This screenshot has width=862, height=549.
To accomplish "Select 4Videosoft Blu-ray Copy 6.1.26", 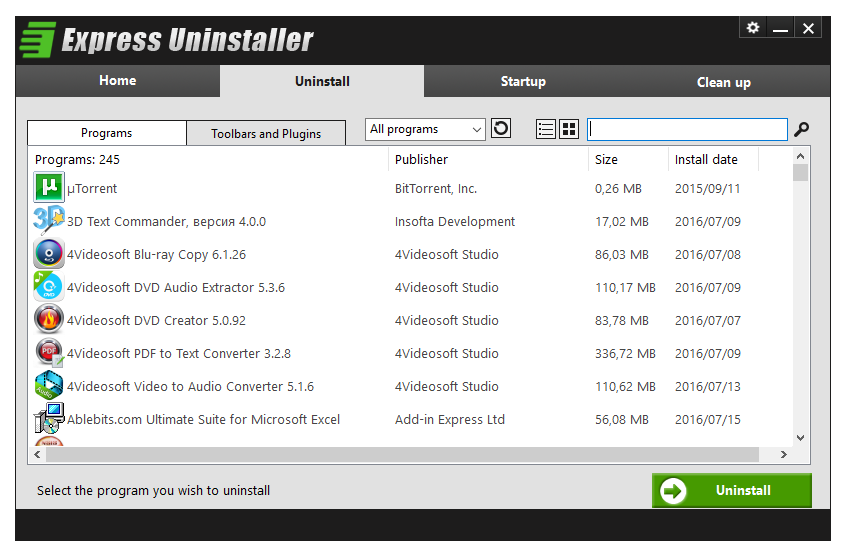I will click(156, 254).
